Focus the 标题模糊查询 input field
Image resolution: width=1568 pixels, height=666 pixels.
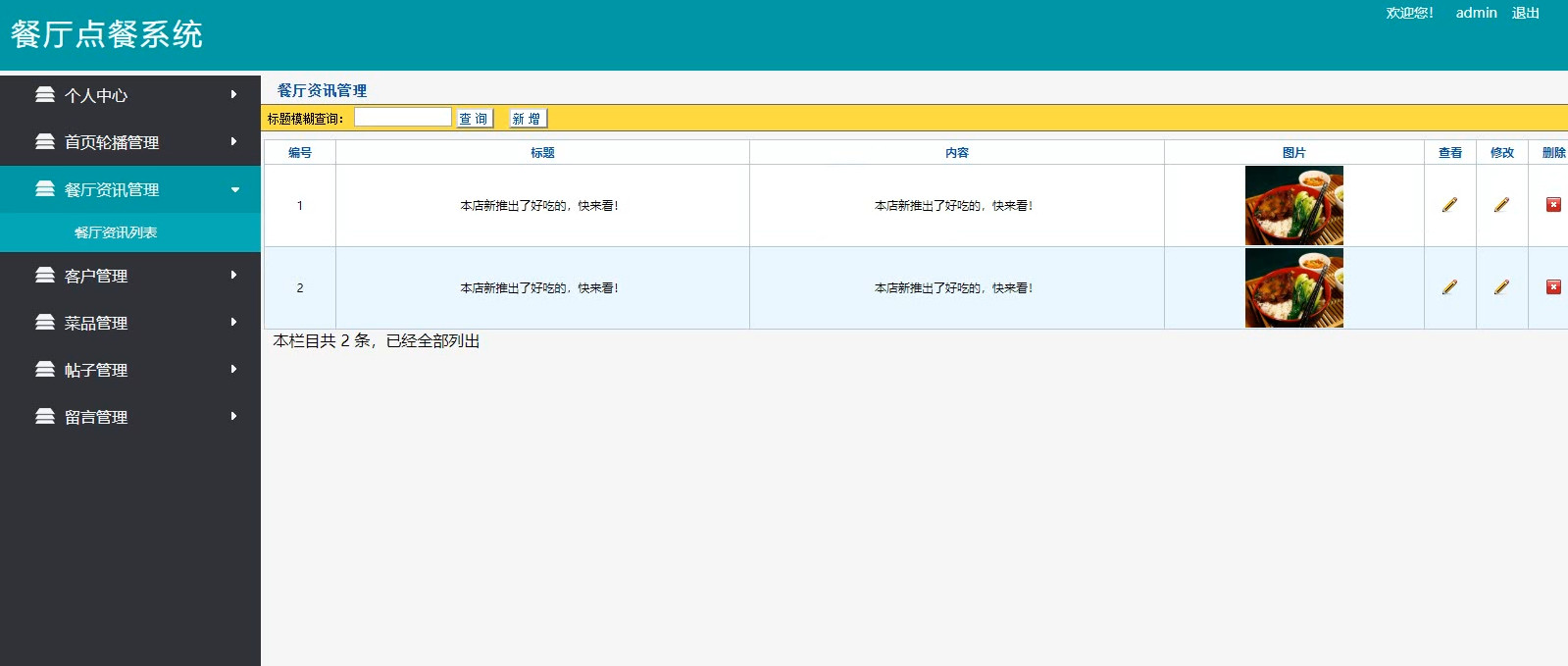[x=403, y=118]
